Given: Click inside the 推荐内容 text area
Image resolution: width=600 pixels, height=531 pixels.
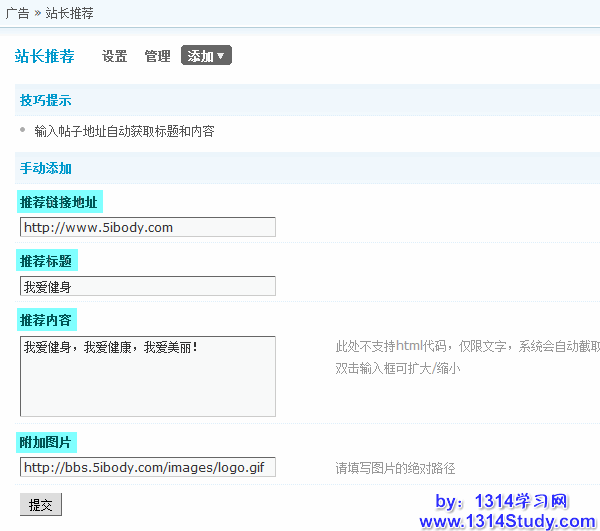Looking at the screenshot, I should [147, 377].
